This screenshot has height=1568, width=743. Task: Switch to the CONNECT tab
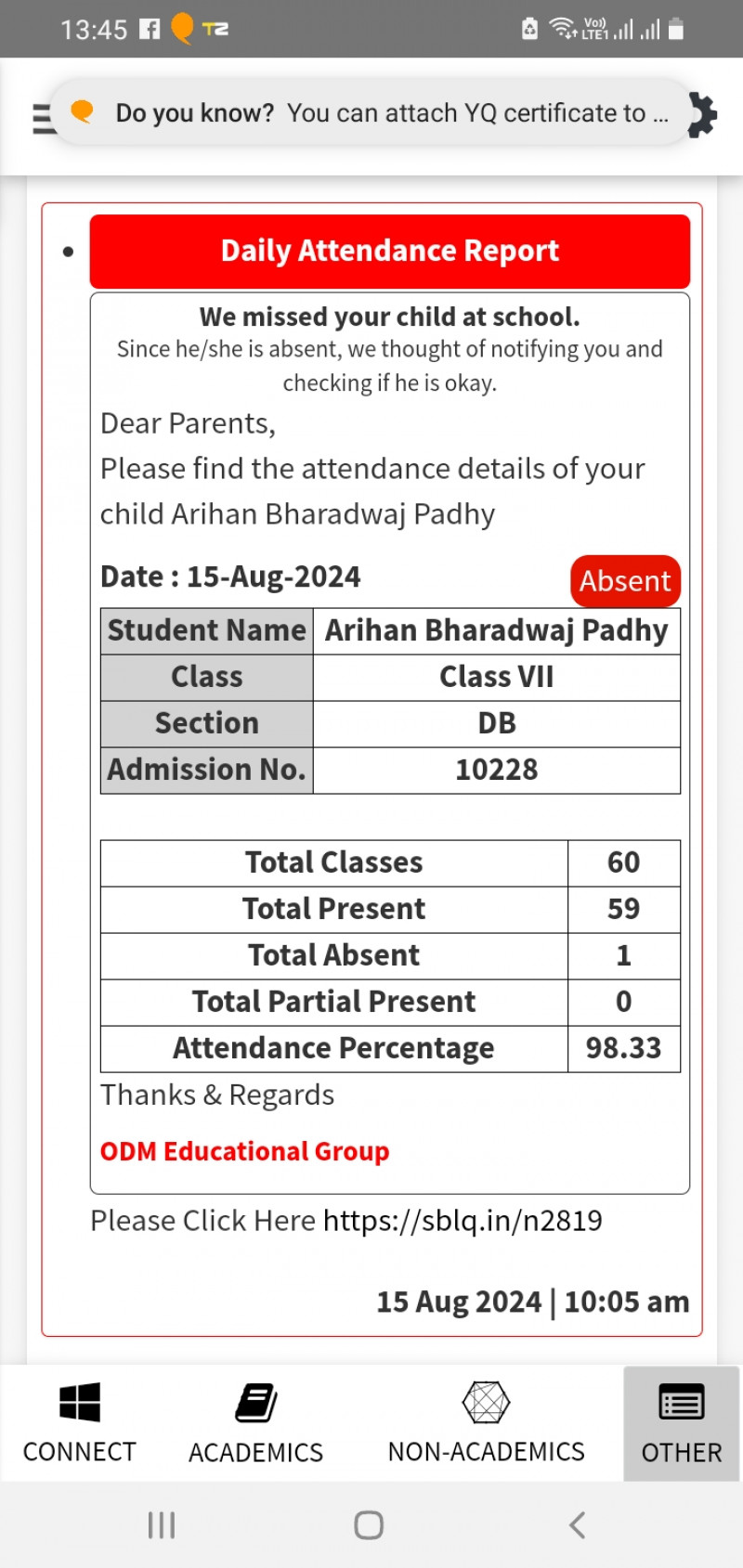point(80,1451)
